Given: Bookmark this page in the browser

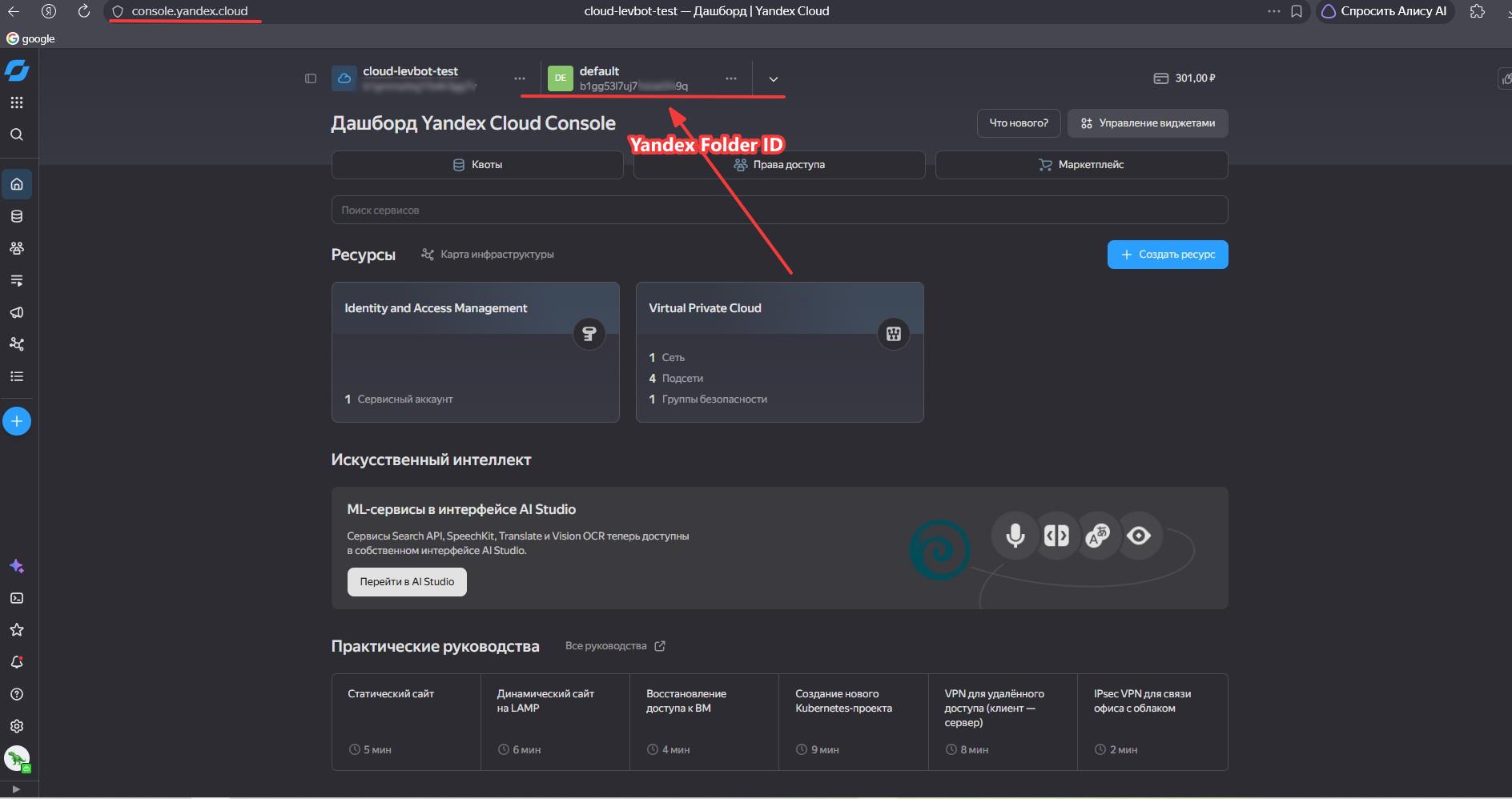Looking at the screenshot, I should pyautogui.click(x=1297, y=11).
